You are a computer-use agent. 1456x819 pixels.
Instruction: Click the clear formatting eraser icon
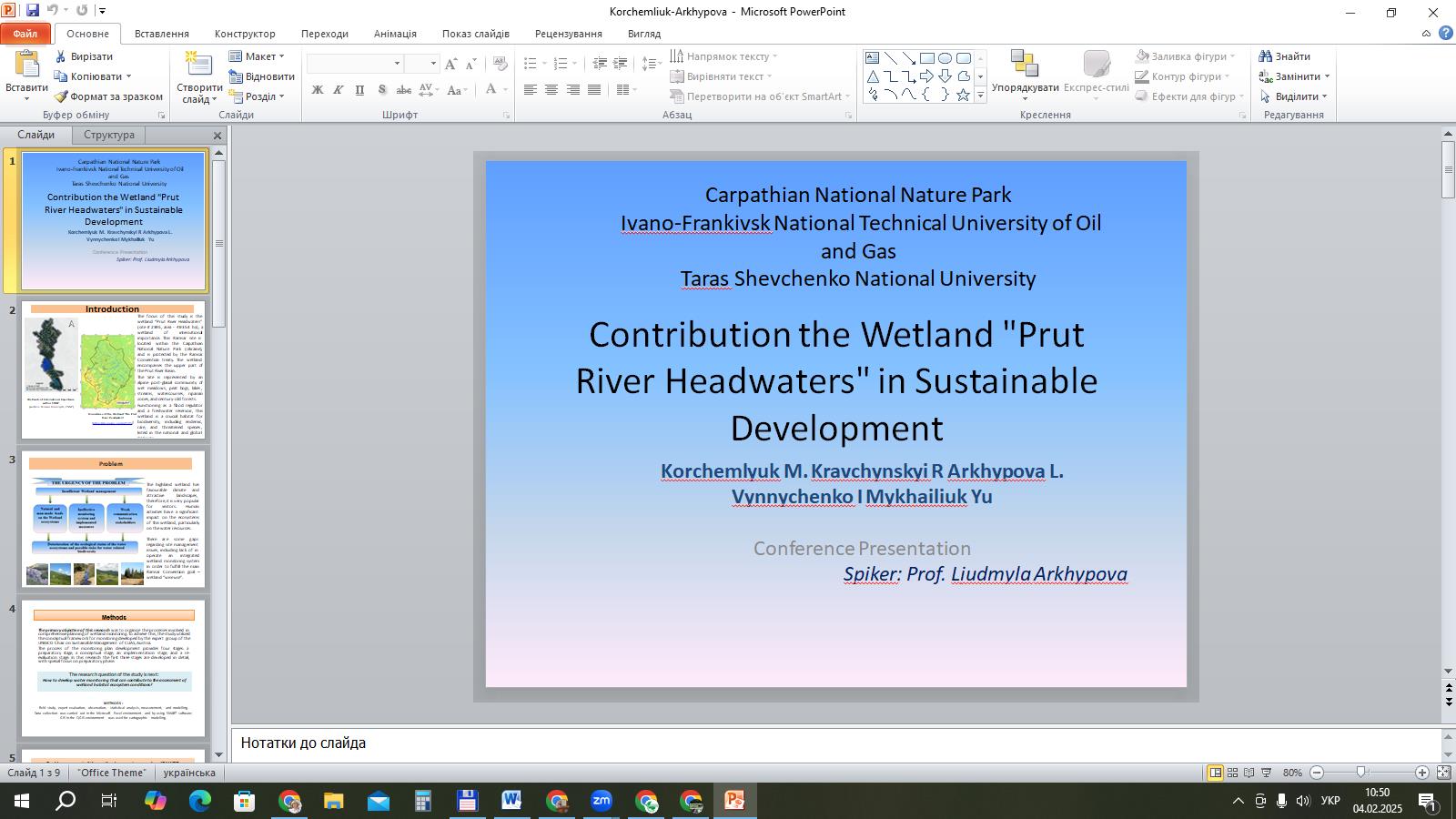(x=500, y=64)
